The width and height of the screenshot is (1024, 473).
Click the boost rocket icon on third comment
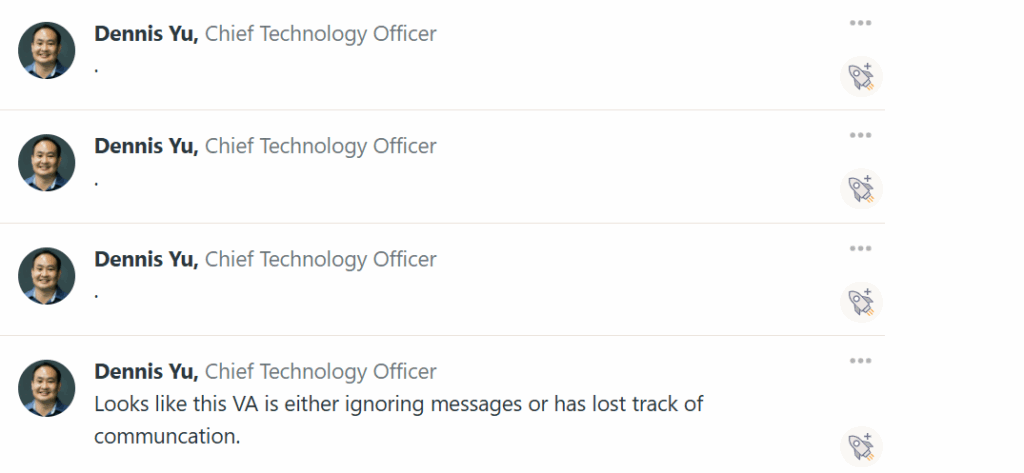[x=861, y=302]
